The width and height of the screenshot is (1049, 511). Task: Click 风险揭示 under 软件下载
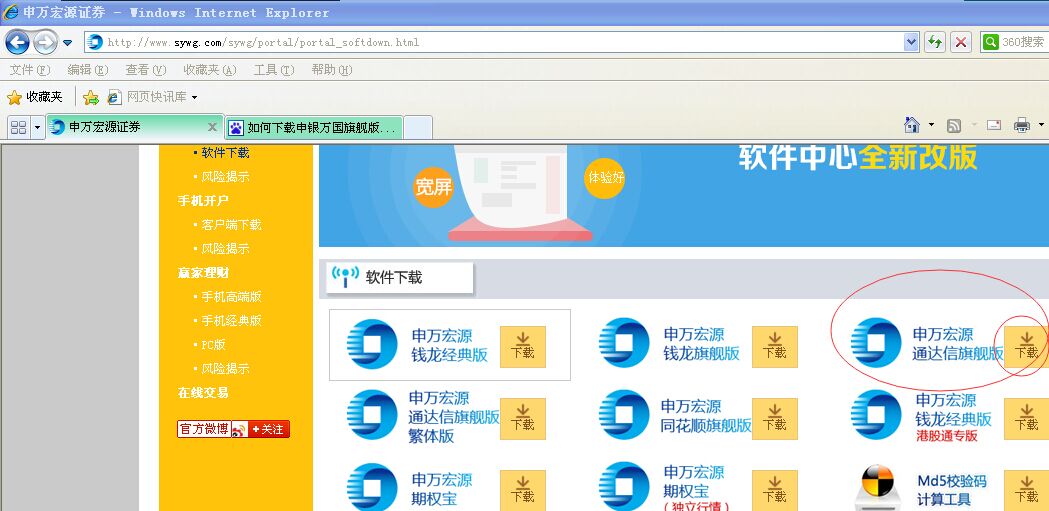pyautogui.click(x=225, y=177)
